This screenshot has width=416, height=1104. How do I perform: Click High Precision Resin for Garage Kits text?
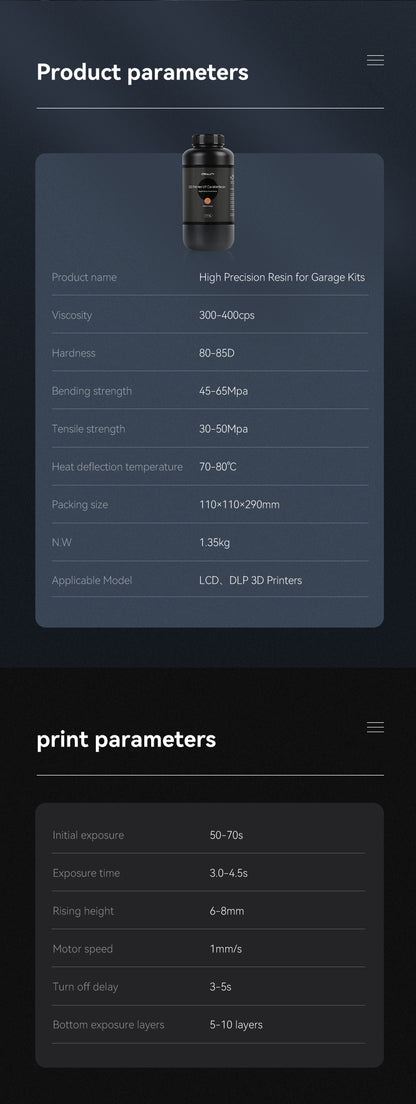pos(282,277)
